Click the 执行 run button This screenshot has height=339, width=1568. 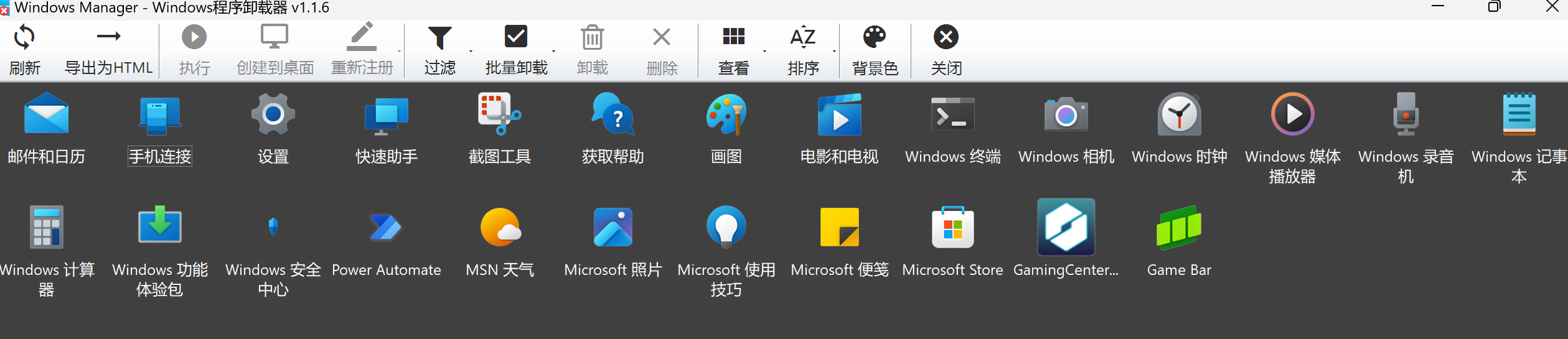pyautogui.click(x=194, y=50)
